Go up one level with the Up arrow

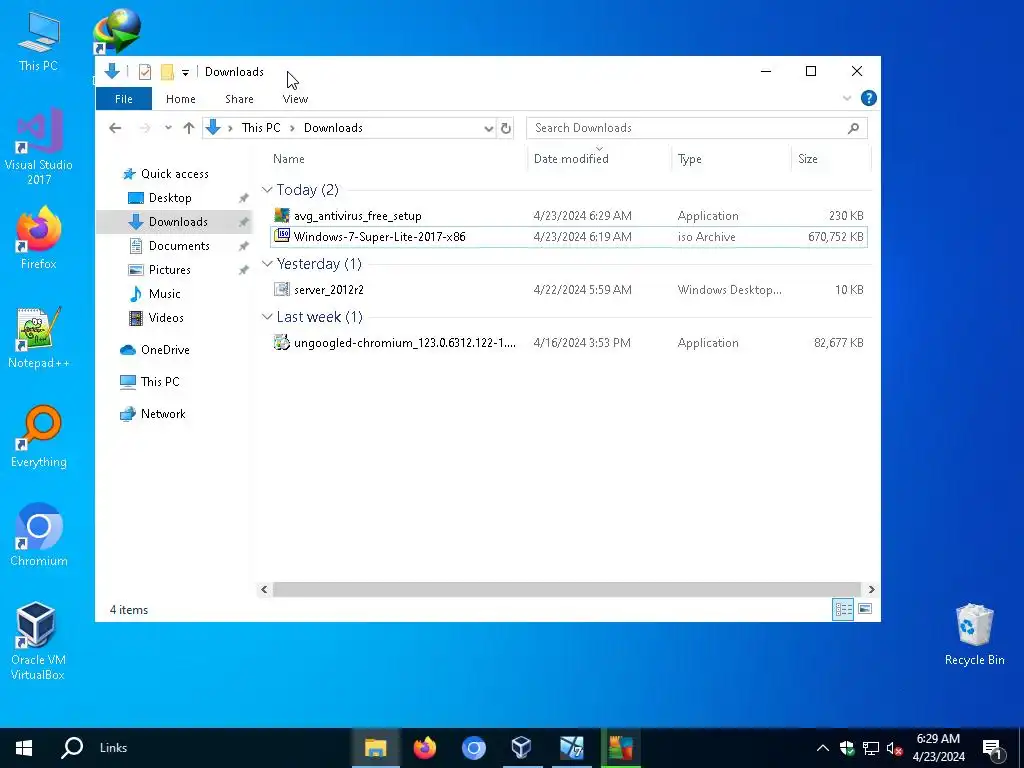189,128
